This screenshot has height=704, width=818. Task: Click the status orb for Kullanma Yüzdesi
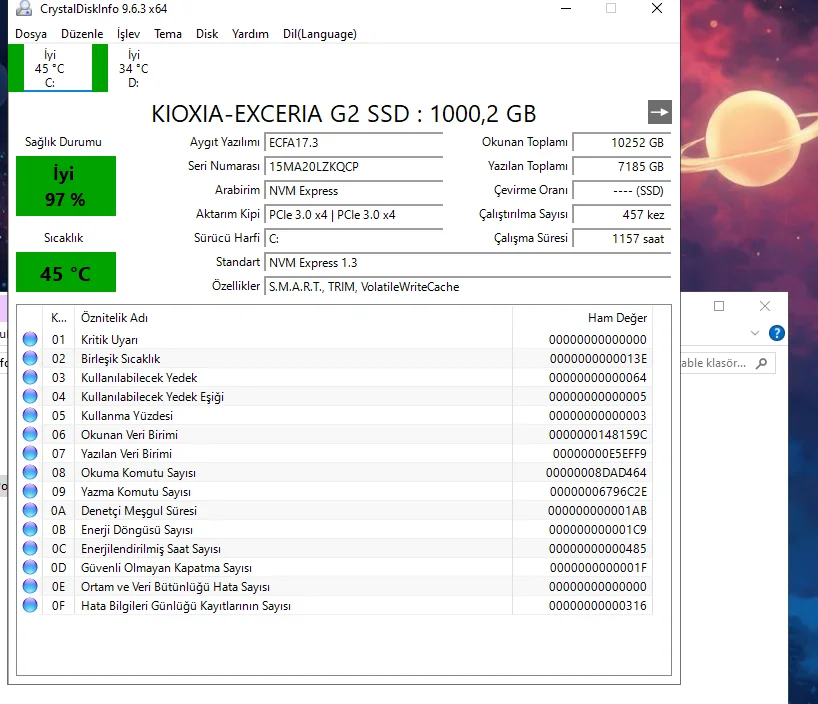(x=30, y=415)
